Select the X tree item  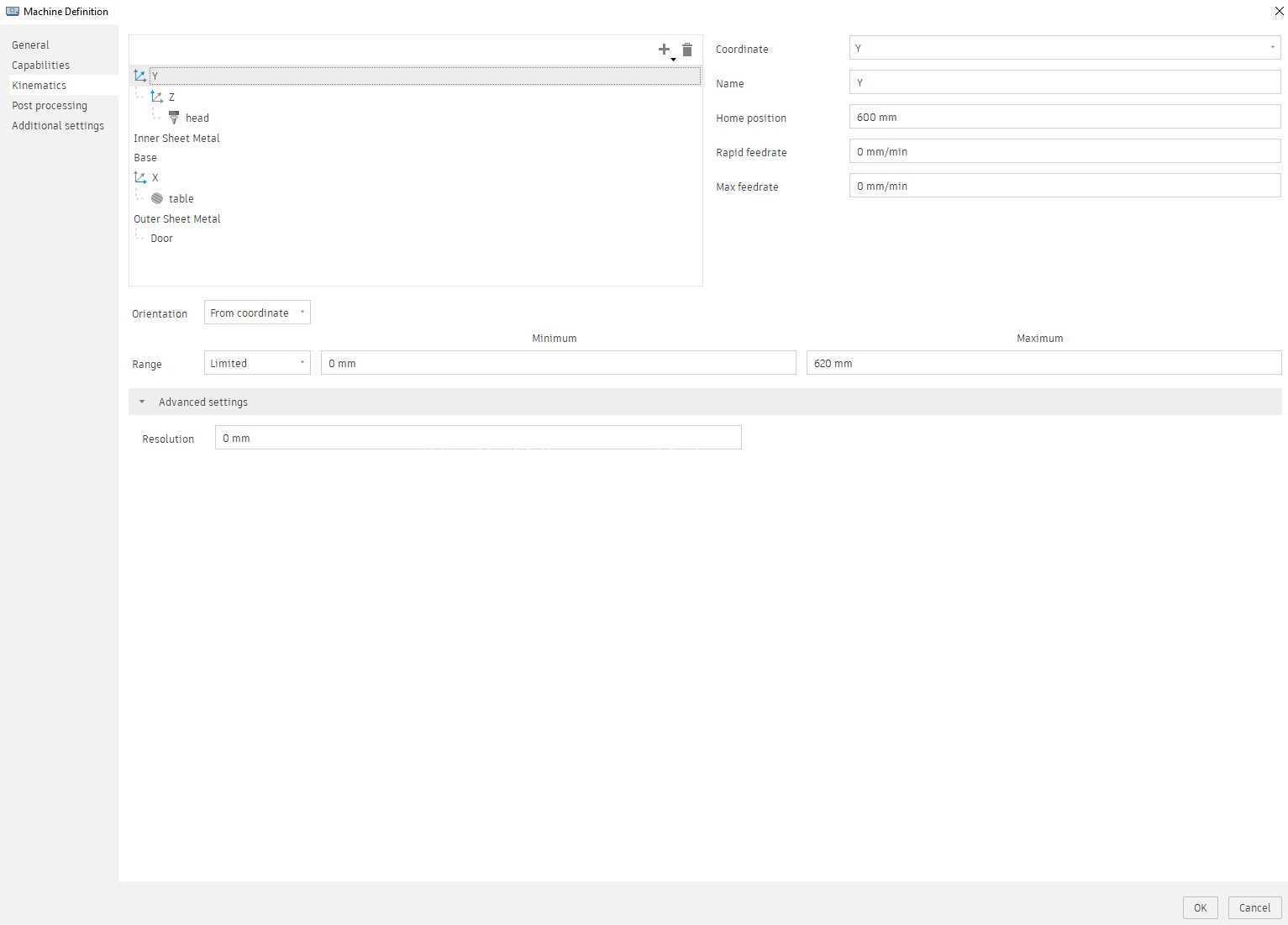pyautogui.click(x=155, y=178)
